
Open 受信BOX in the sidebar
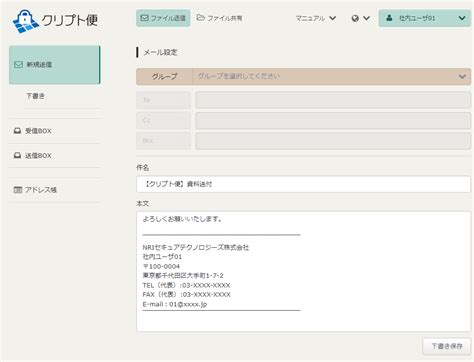pyautogui.click(x=54, y=131)
